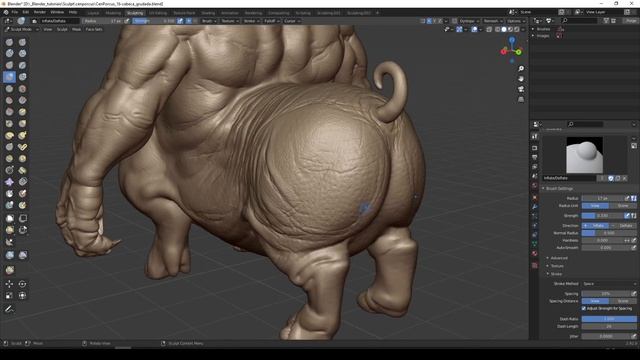Set Radius Unit to Scene
The height and width of the screenshot is (360, 640).
pyautogui.click(x=622, y=206)
